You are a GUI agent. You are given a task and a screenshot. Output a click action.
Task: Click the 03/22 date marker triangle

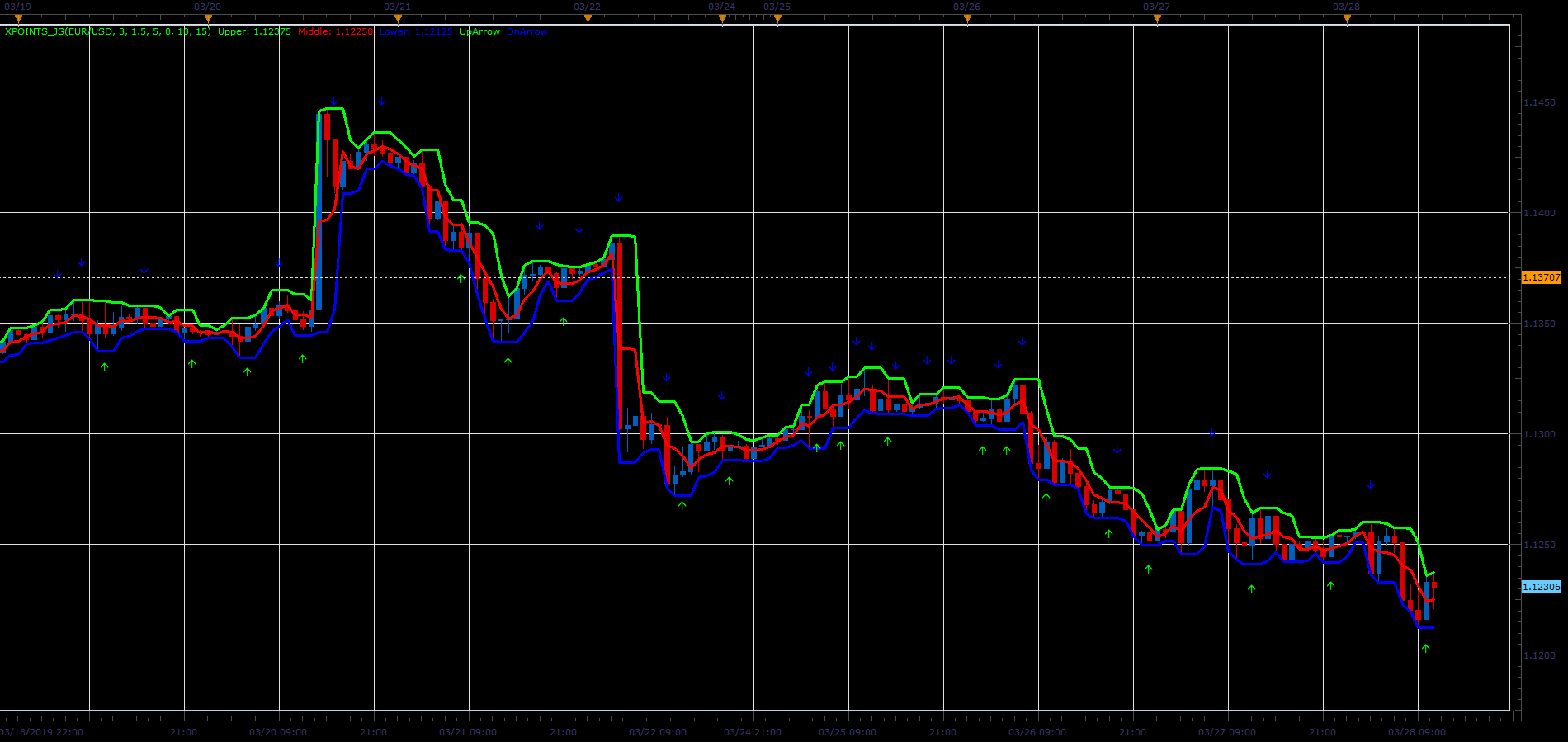[588, 19]
